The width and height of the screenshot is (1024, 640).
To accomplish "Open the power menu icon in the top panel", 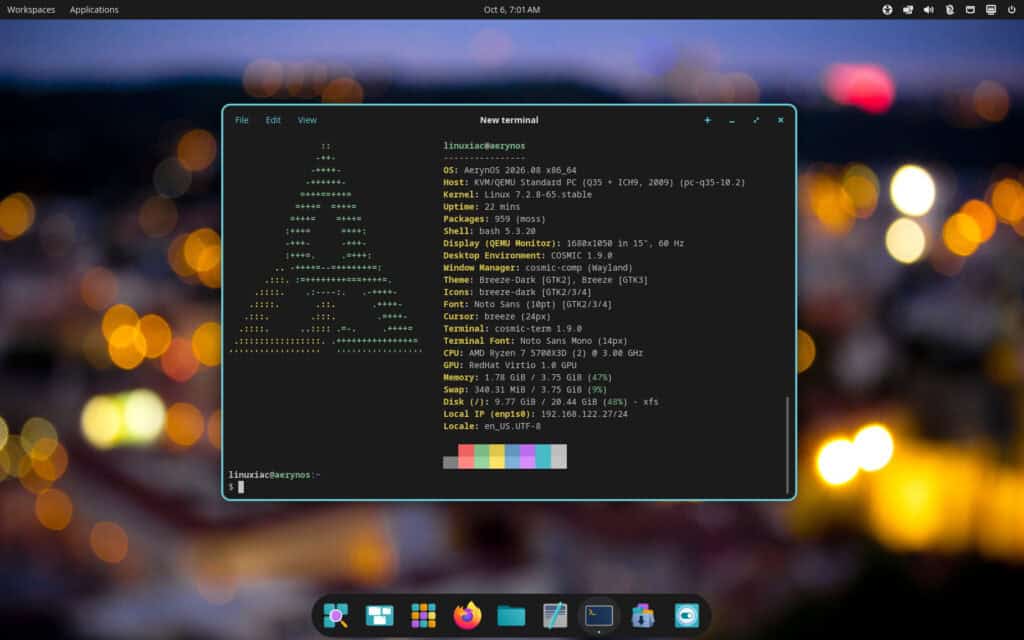I will (x=1012, y=10).
